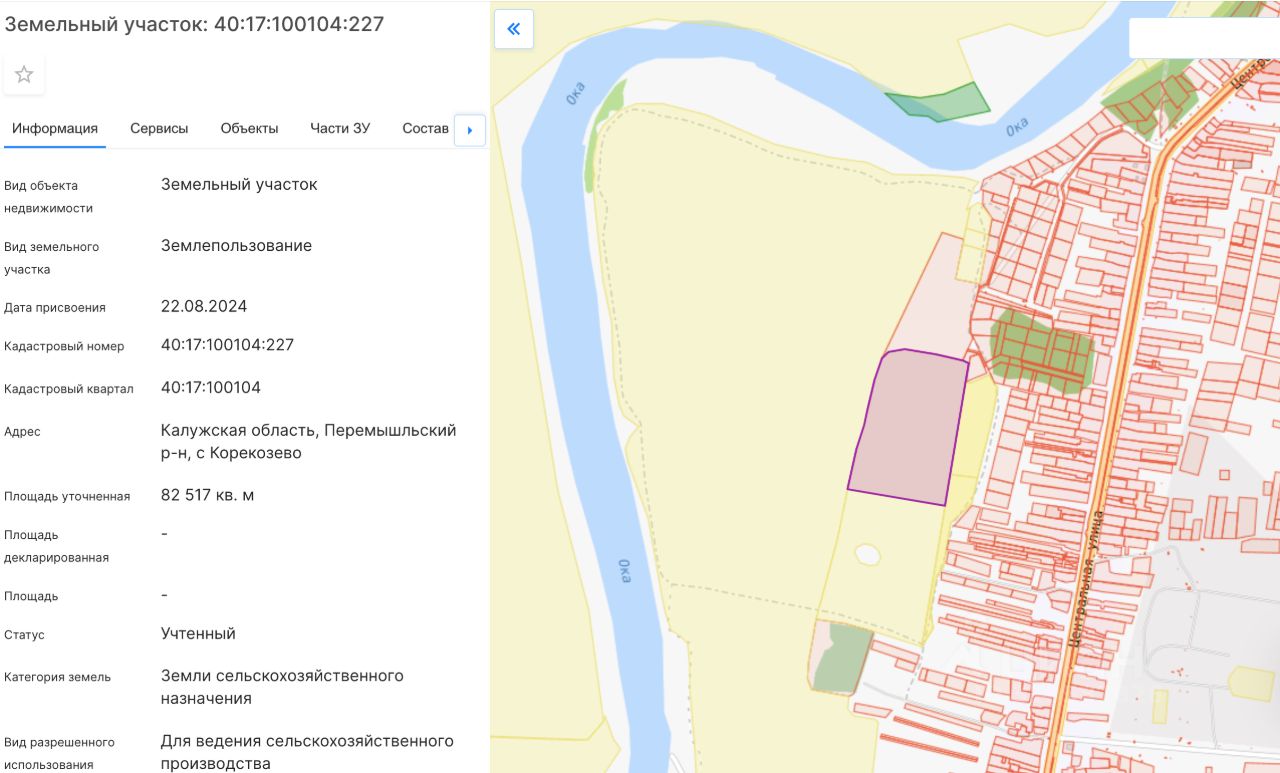Switch to the Сервисы tab
1280x773 pixels.
tap(159, 128)
